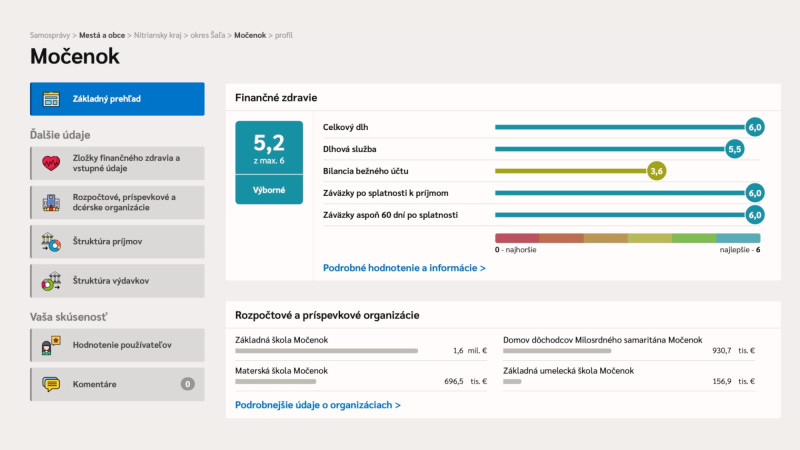Click the Bilancia bežného účtu 3,6 marker

pyautogui.click(x=656, y=171)
